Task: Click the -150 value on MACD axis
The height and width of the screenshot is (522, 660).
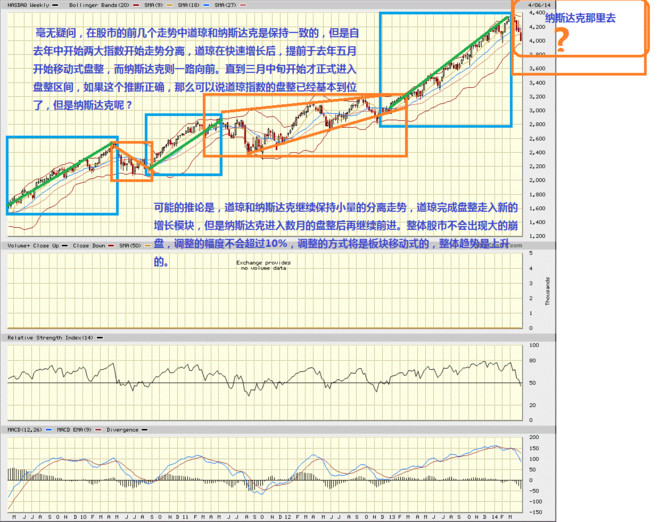Action: (535, 512)
